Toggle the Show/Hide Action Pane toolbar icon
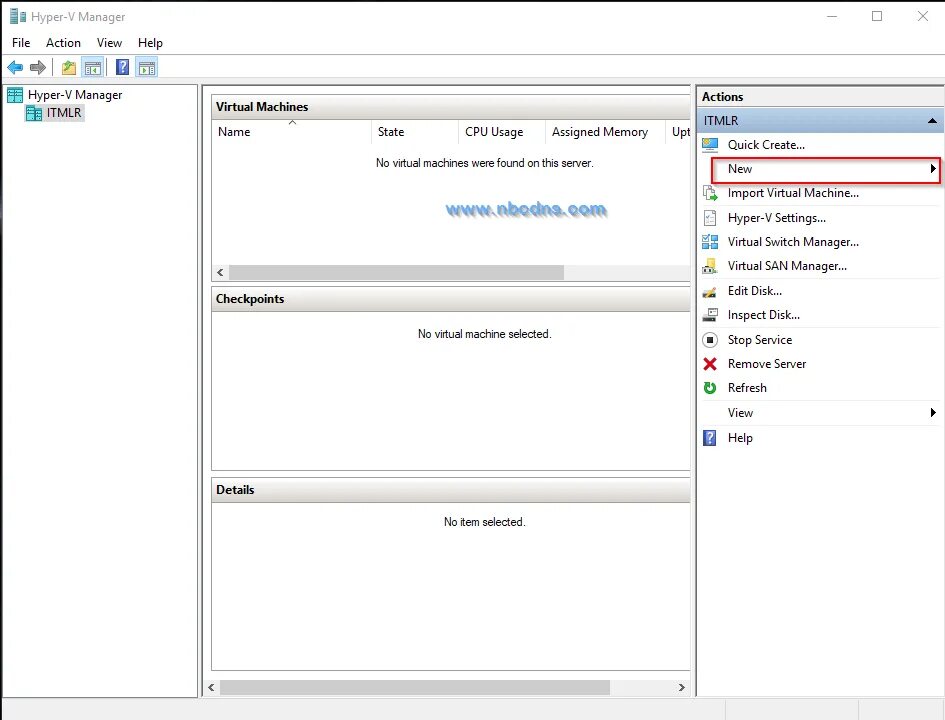Screen dimensions: 945x720 click(x=146, y=67)
